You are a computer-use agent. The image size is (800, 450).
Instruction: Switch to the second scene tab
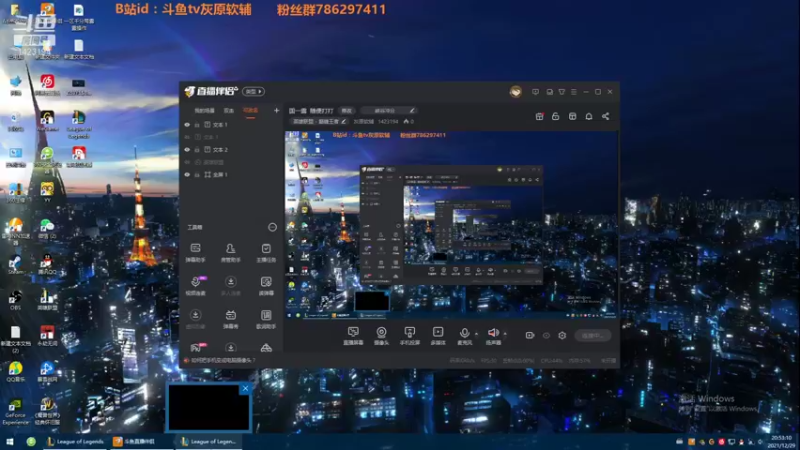pyautogui.click(x=229, y=111)
